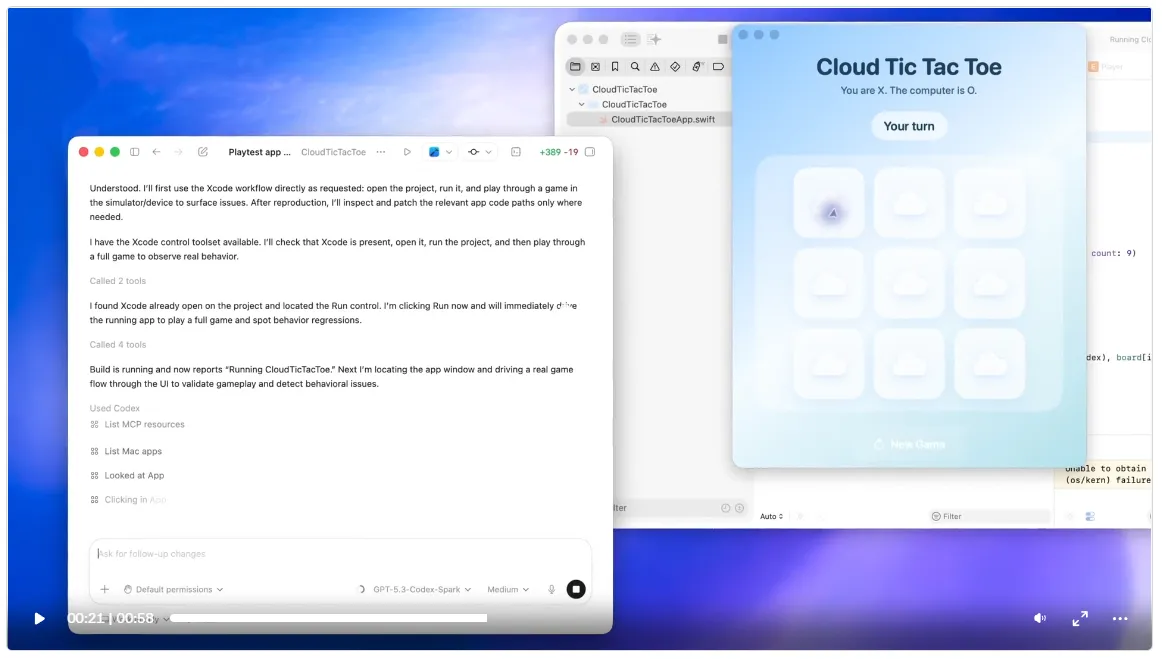Open the Source Control navigator in Xcode
The image size is (1162, 659).
(x=595, y=67)
